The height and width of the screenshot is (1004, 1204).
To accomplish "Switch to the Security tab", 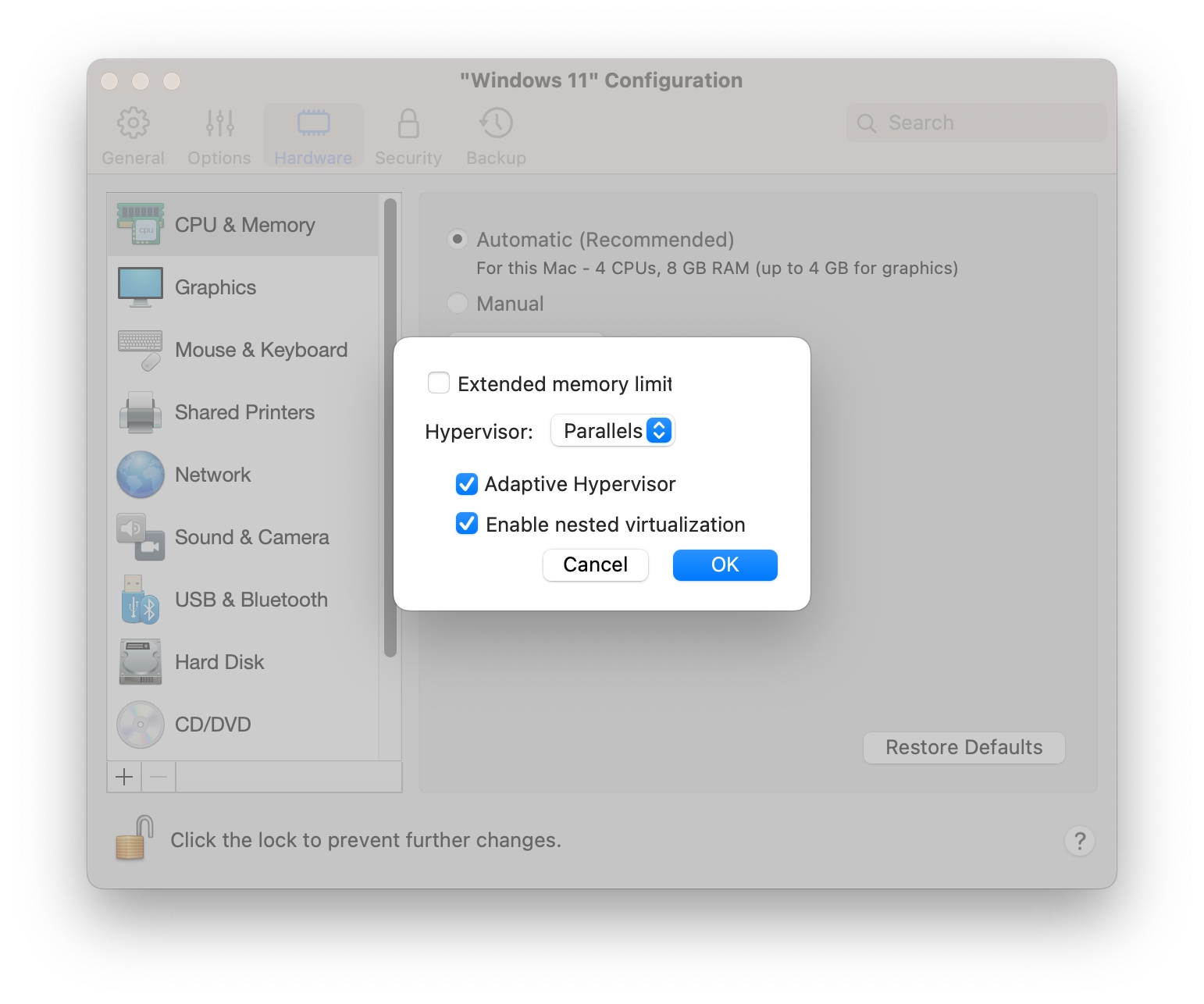I will [408, 137].
